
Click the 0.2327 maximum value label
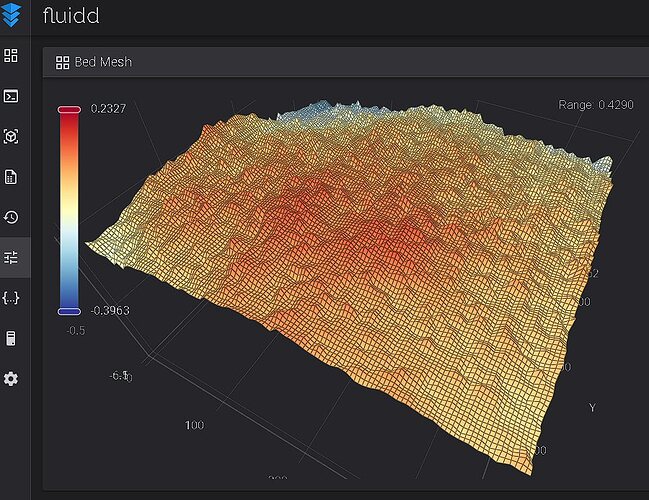pos(108,109)
